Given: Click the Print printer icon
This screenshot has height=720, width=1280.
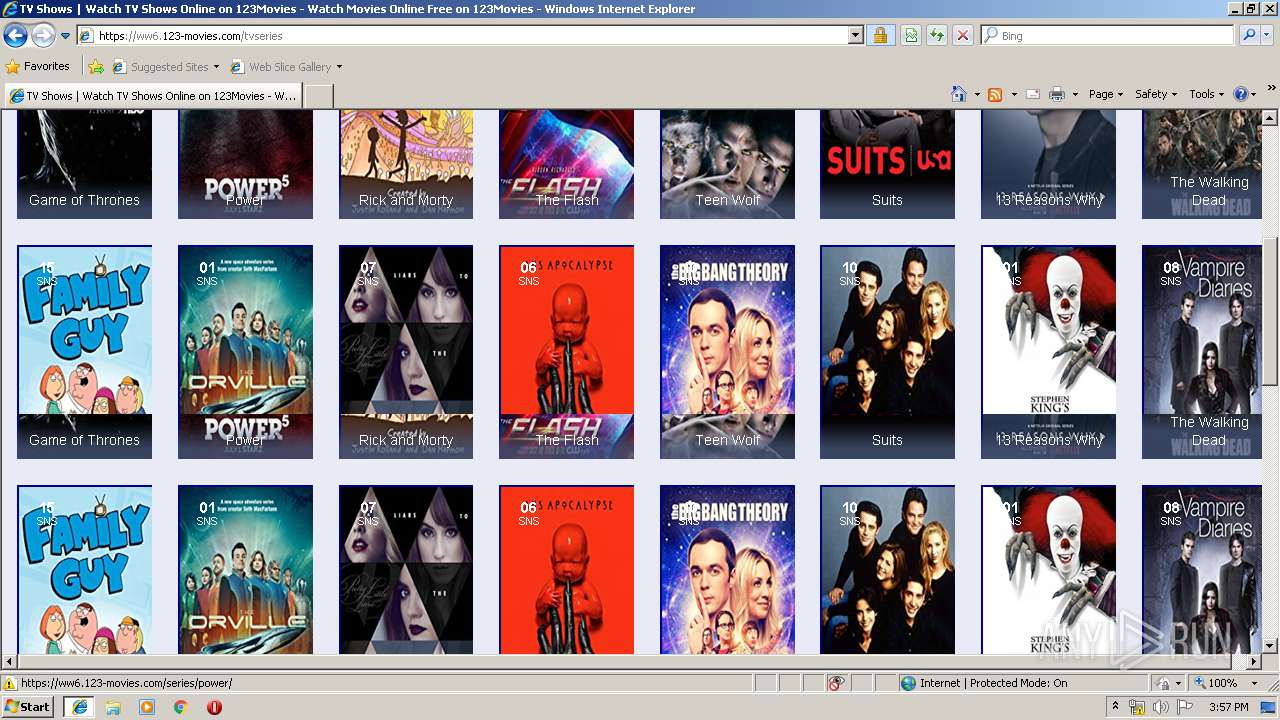Looking at the screenshot, I should pos(1057,94).
